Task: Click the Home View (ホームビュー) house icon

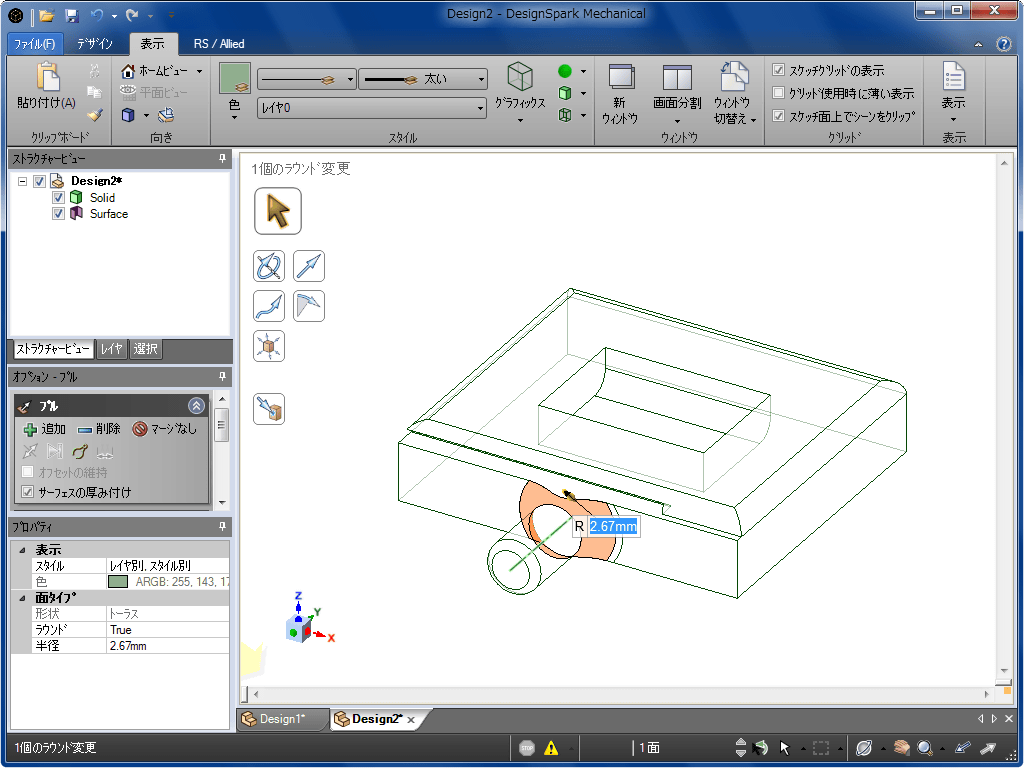Action: tap(128, 71)
